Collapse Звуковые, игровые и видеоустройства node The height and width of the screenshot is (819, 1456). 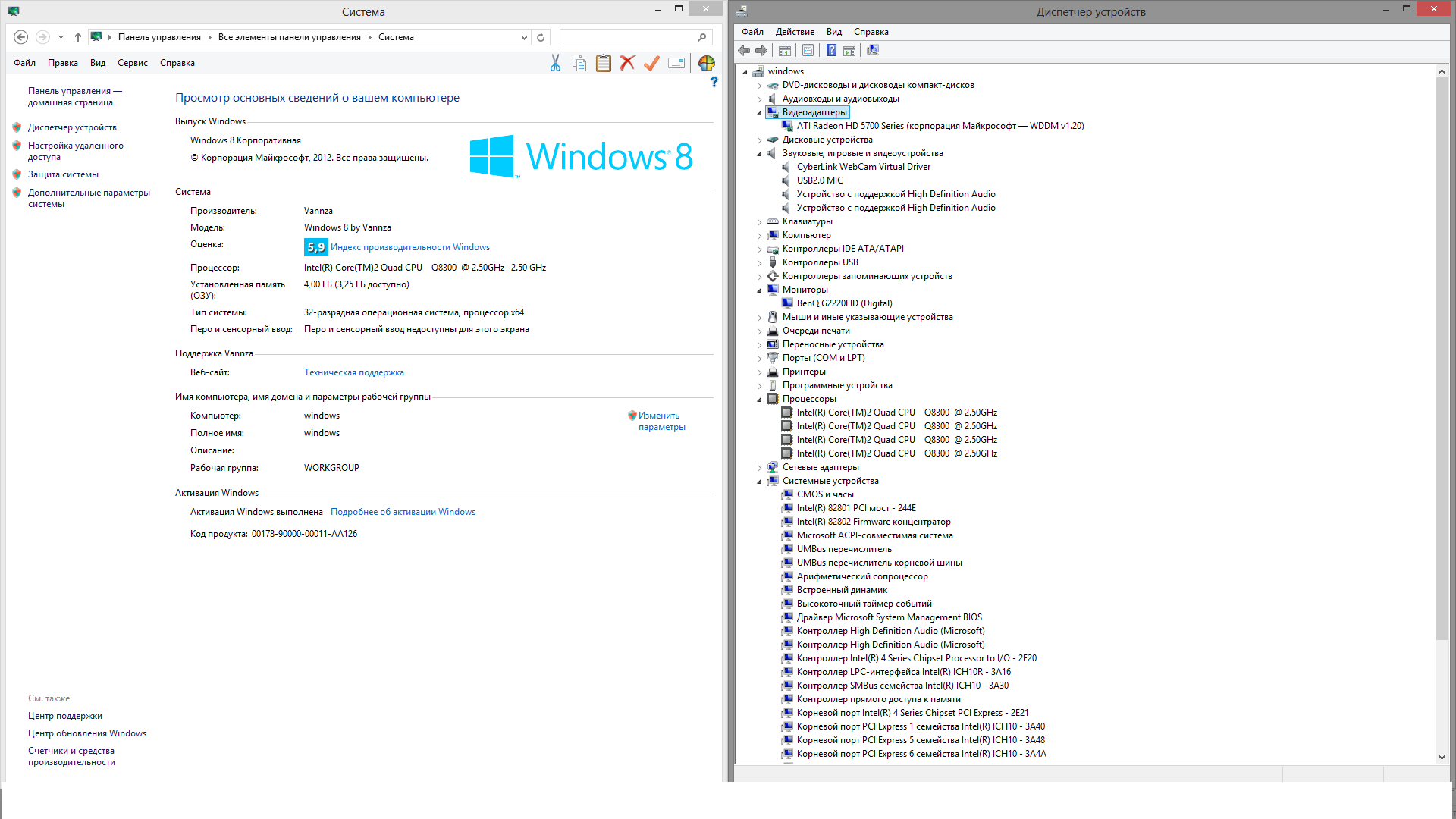tap(759, 154)
